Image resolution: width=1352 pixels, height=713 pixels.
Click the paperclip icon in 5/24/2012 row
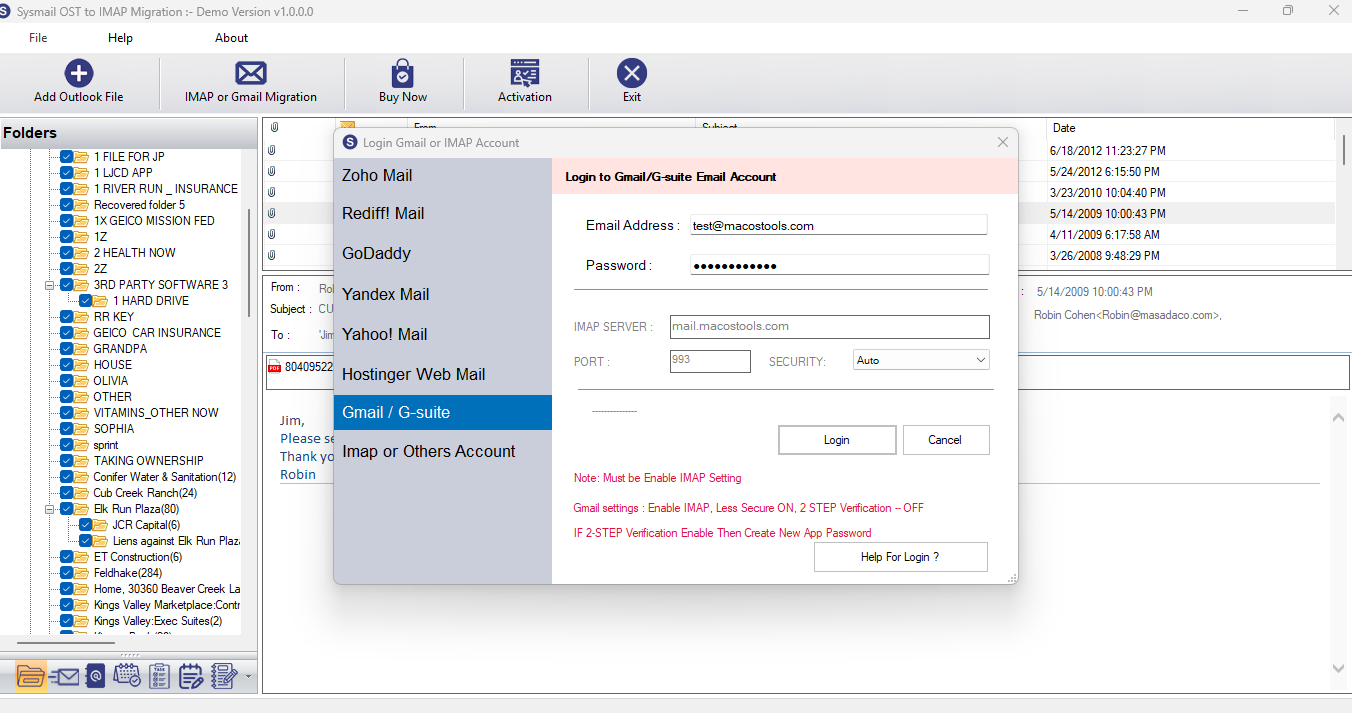[x=272, y=172]
